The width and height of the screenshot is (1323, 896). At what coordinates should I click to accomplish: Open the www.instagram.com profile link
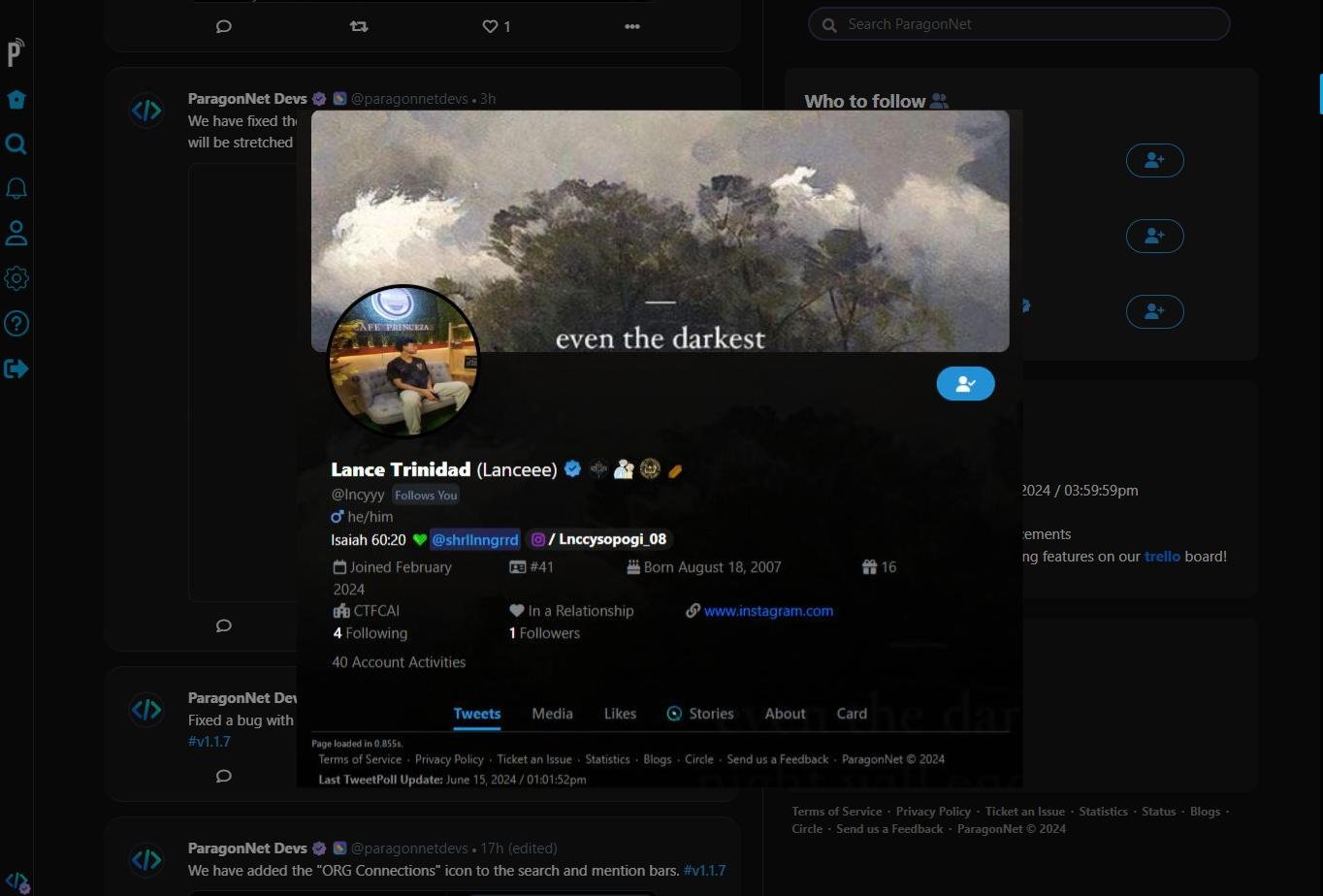[768, 611]
